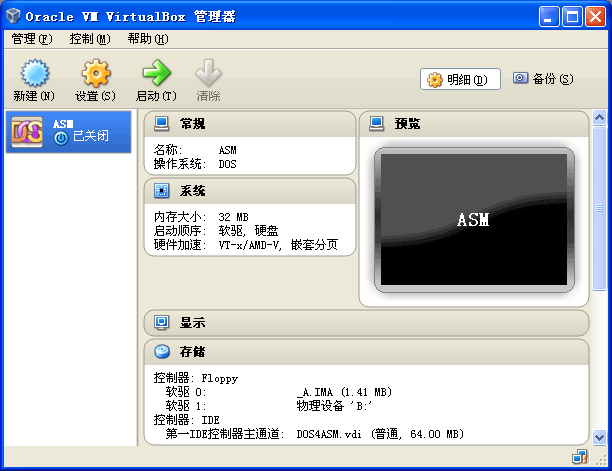Open Settings (设置) gear icon
Screen dimensions: 612x471
click(x=96, y=73)
